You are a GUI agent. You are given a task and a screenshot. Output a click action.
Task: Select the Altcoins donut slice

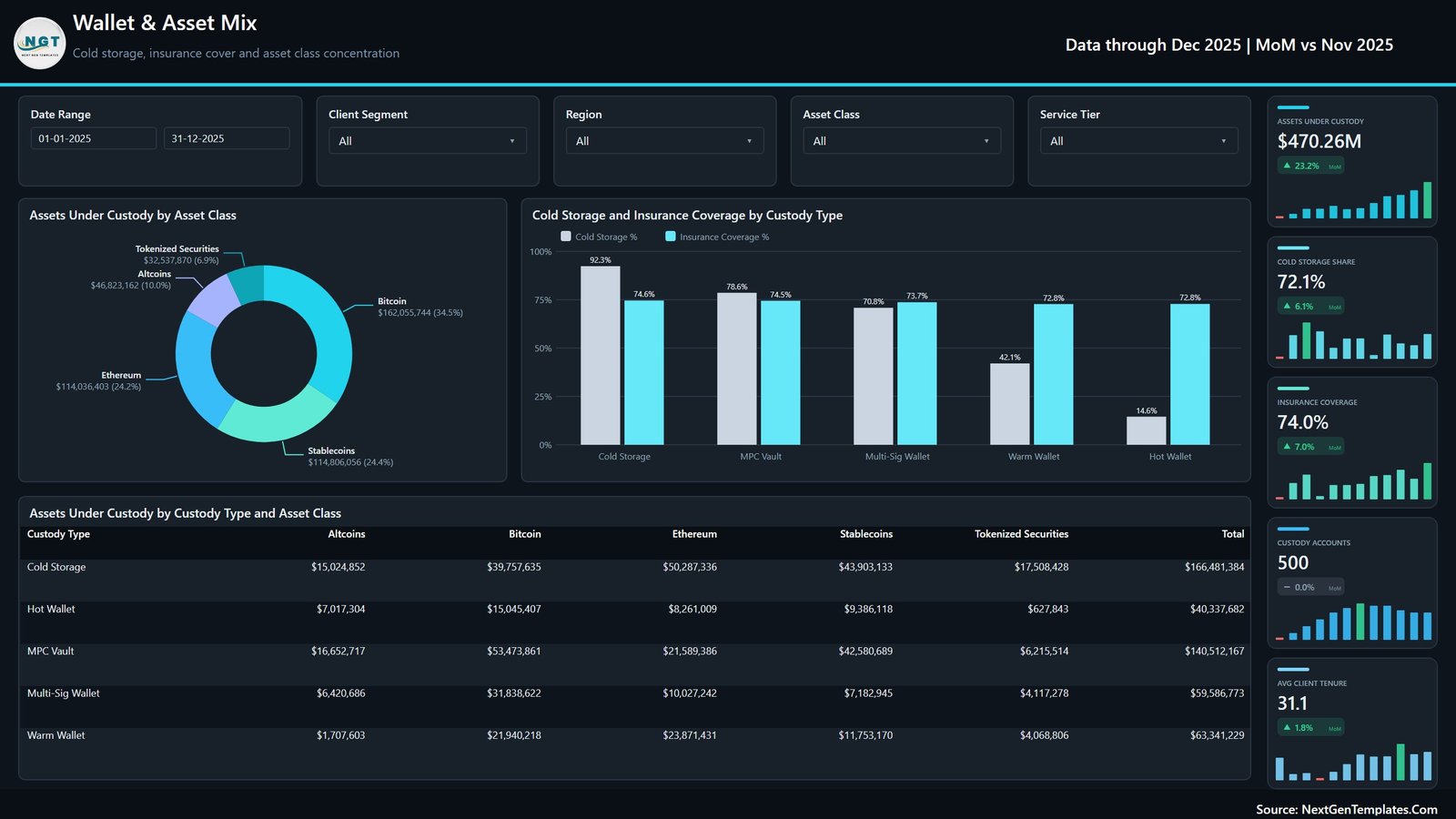(211, 299)
